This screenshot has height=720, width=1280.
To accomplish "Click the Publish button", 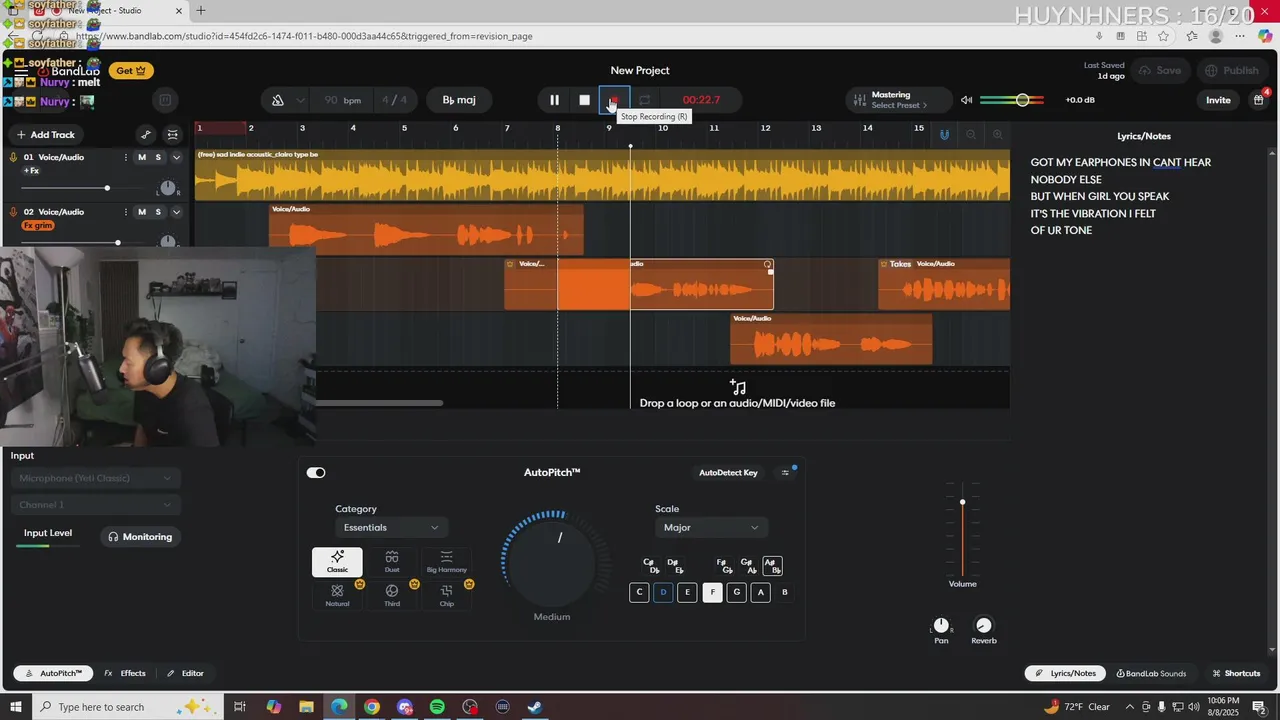I will pyautogui.click(x=1232, y=71).
